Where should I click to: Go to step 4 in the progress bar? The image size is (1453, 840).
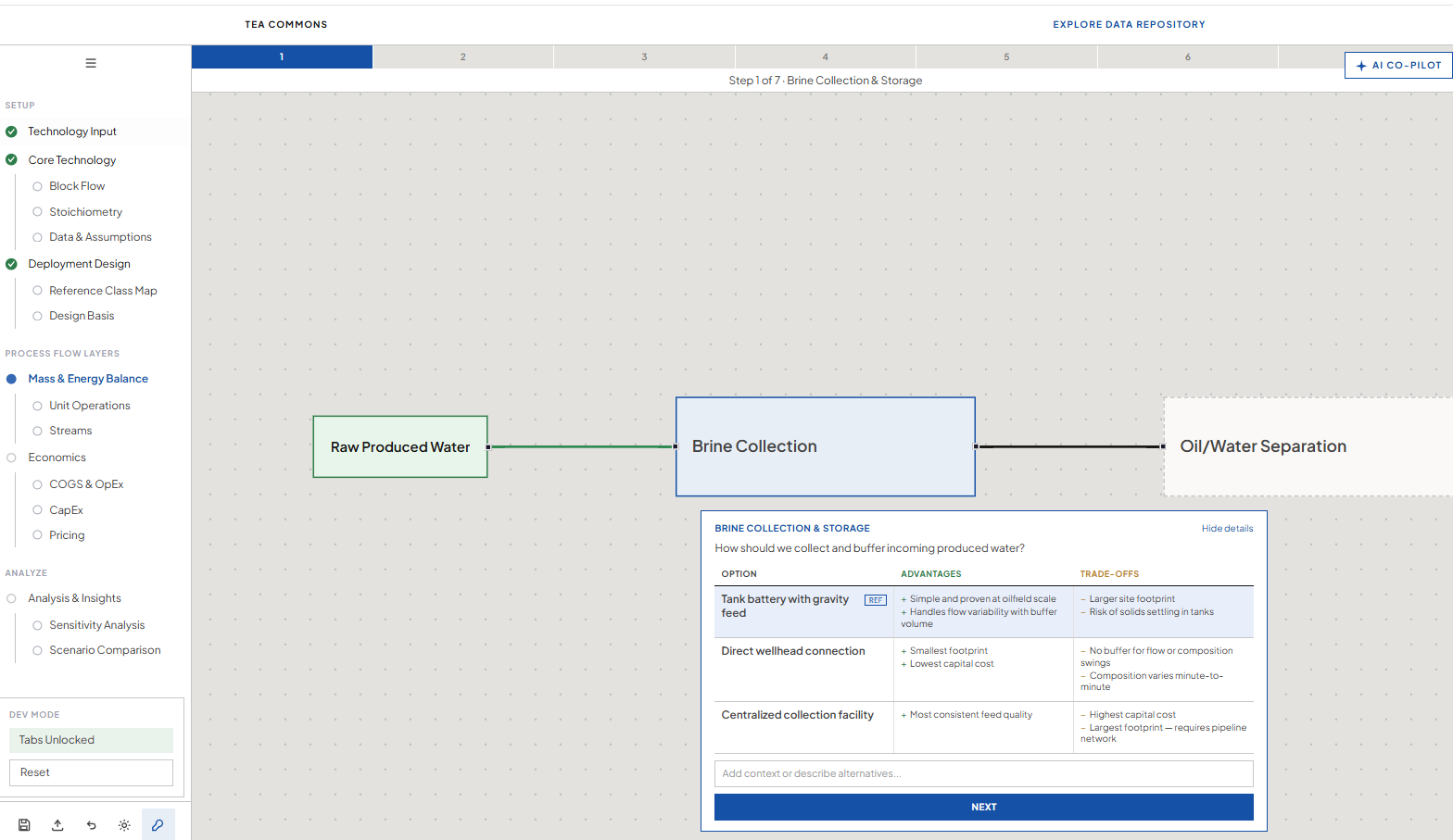[x=825, y=57]
